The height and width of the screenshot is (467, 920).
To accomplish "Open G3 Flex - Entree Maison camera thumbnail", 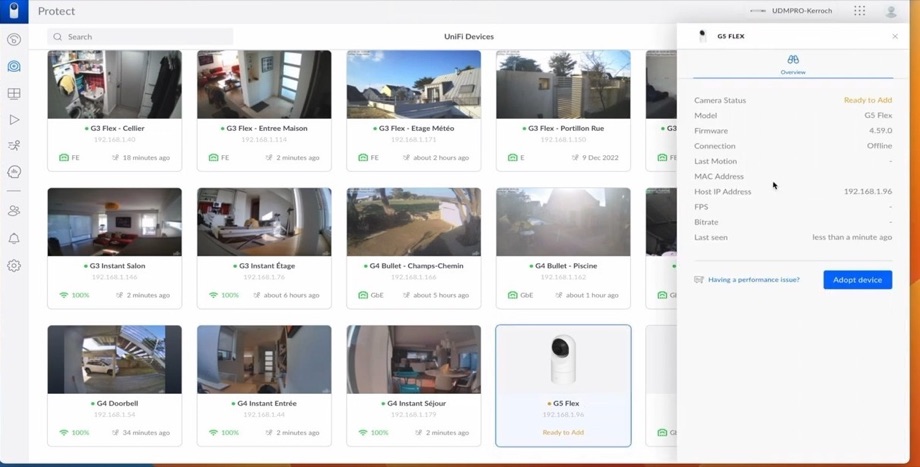I will point(264,84).
